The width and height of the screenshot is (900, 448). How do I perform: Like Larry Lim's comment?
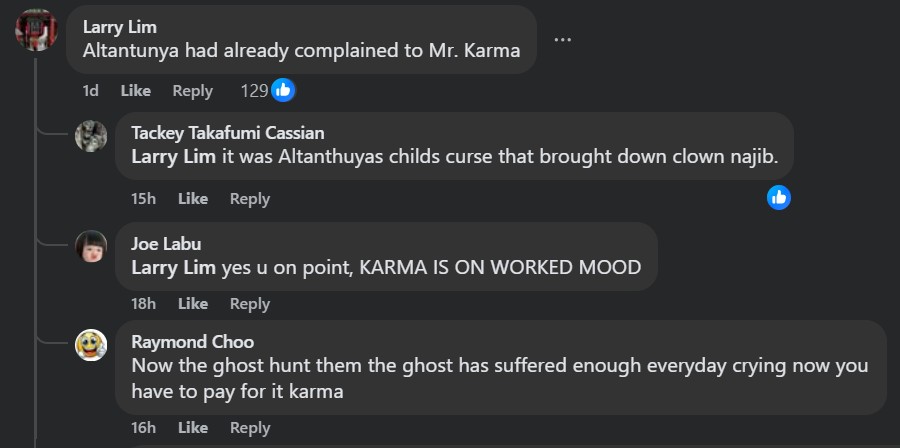point(135,91)
